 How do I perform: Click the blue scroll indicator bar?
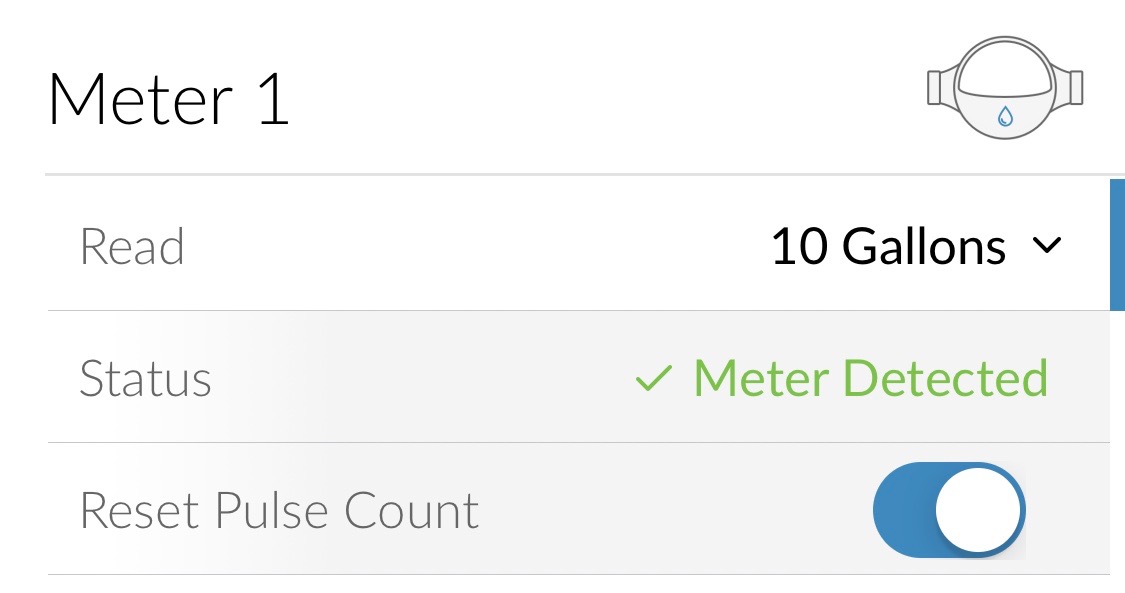1117,245
